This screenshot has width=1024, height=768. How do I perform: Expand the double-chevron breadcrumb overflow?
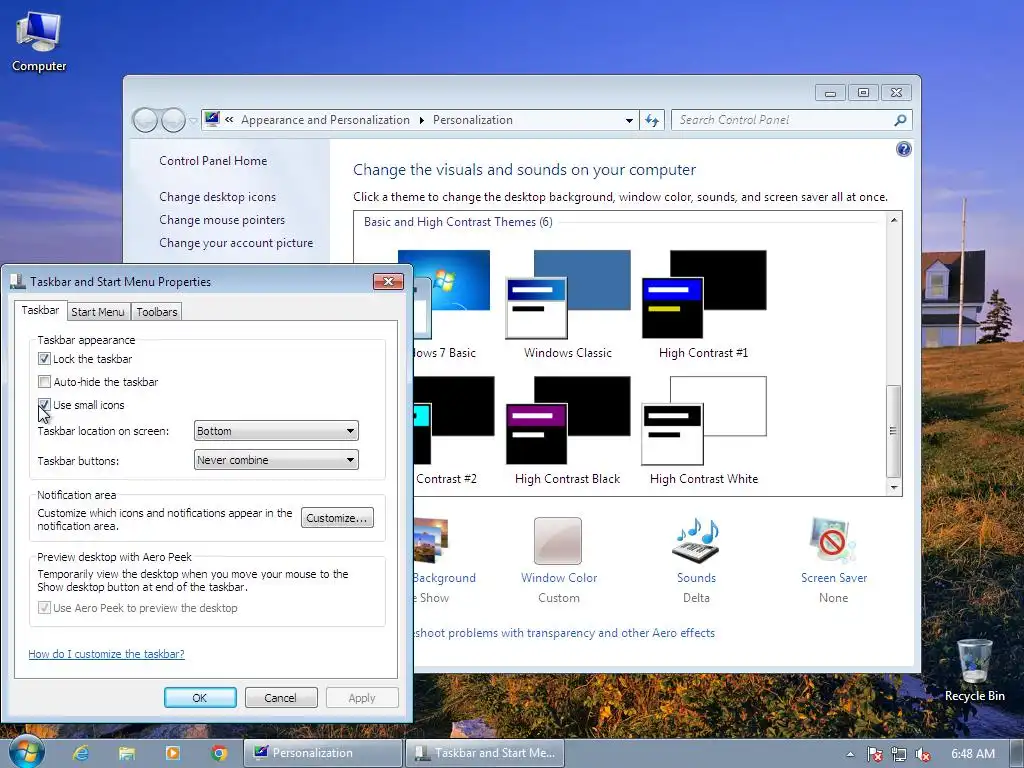click(229, 120)
